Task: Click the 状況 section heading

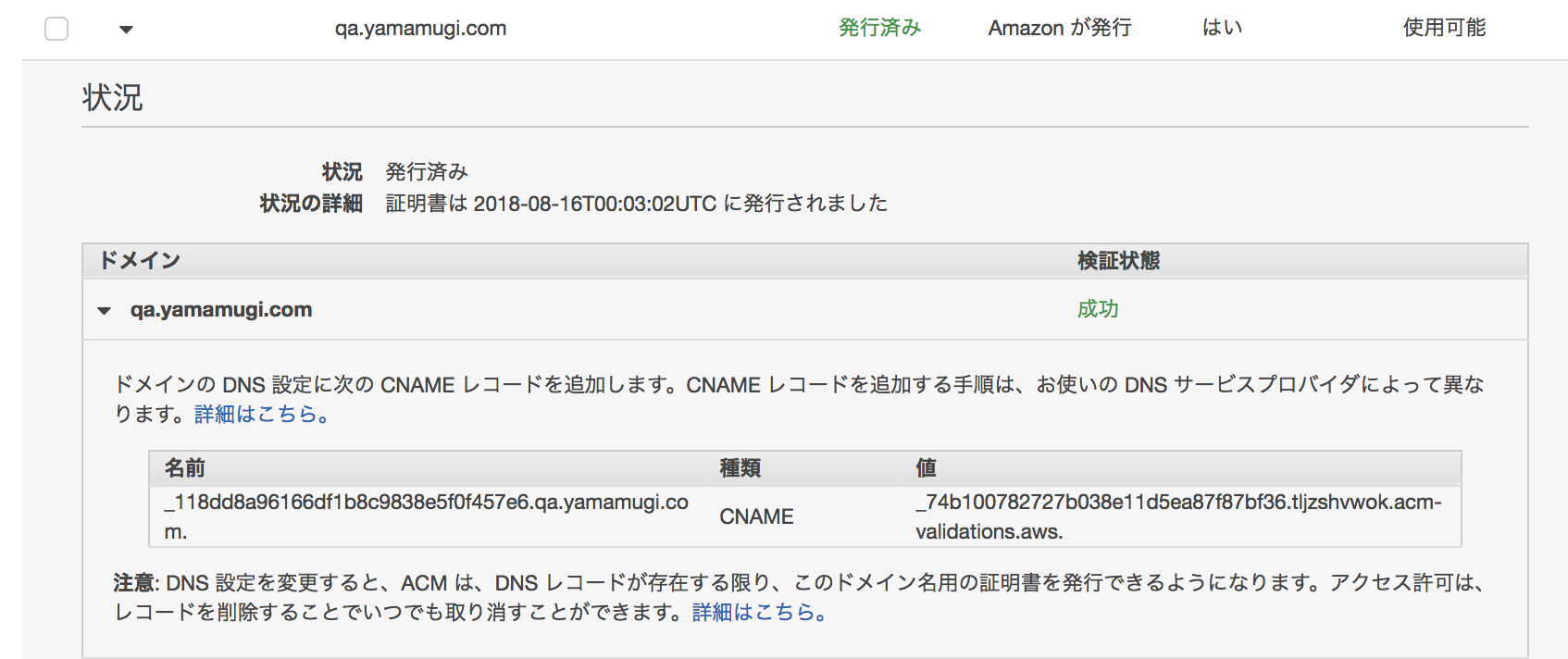Action: [x=112, y=97]
